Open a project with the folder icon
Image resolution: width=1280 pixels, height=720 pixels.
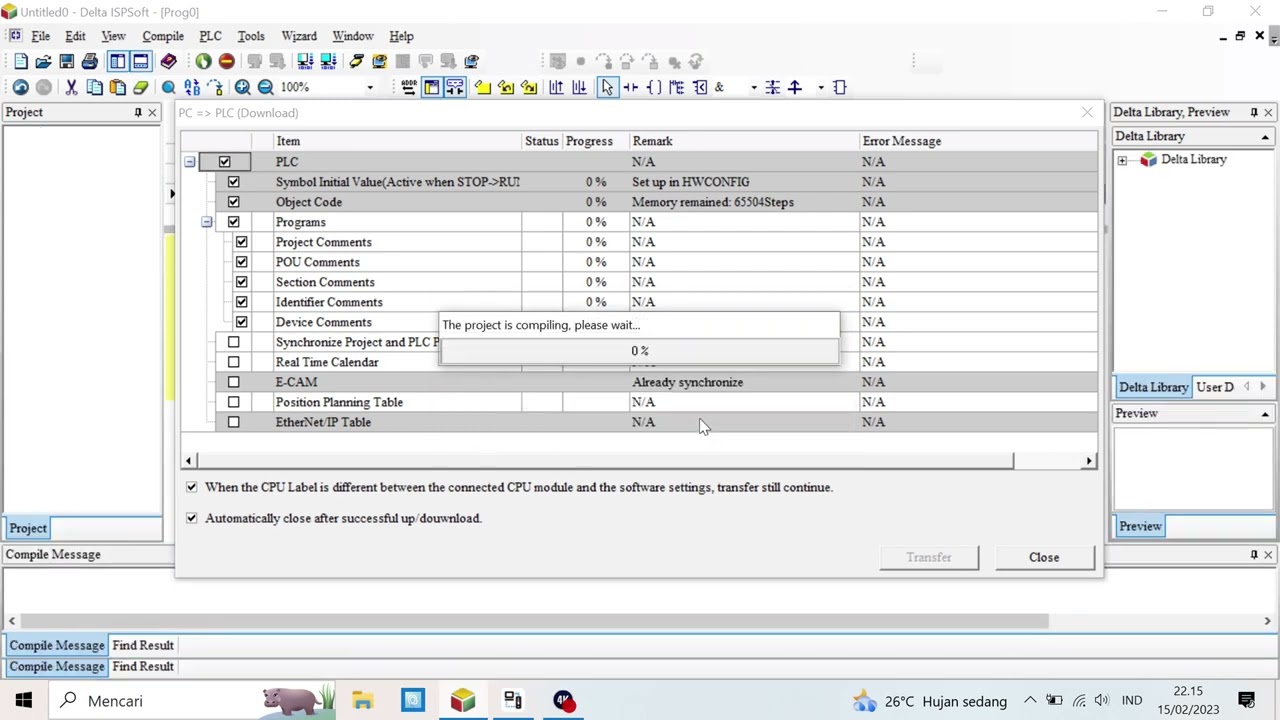pyautogui.click(x=43, y=62)
